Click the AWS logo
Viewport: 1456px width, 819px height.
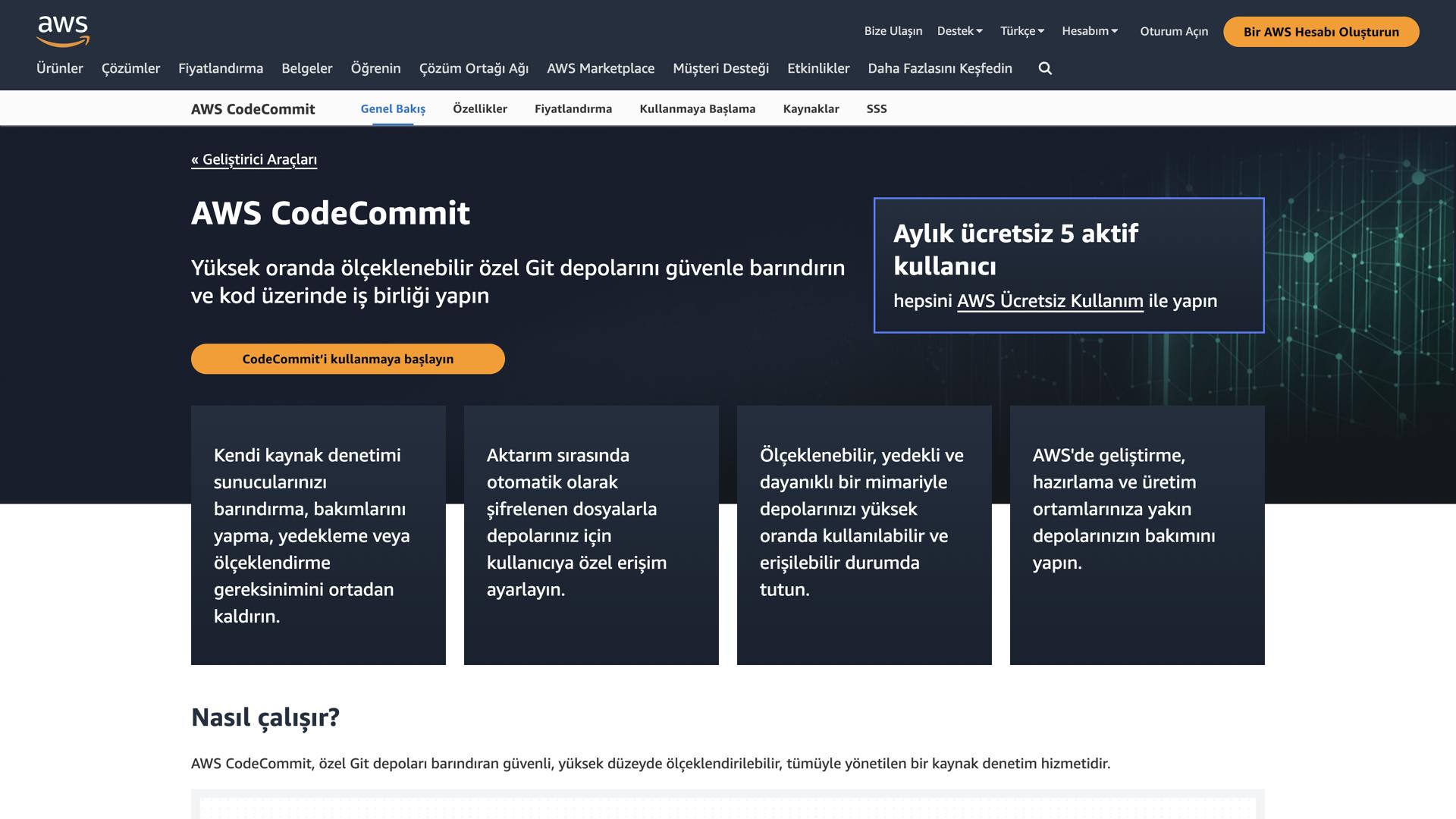pos(64,30)
